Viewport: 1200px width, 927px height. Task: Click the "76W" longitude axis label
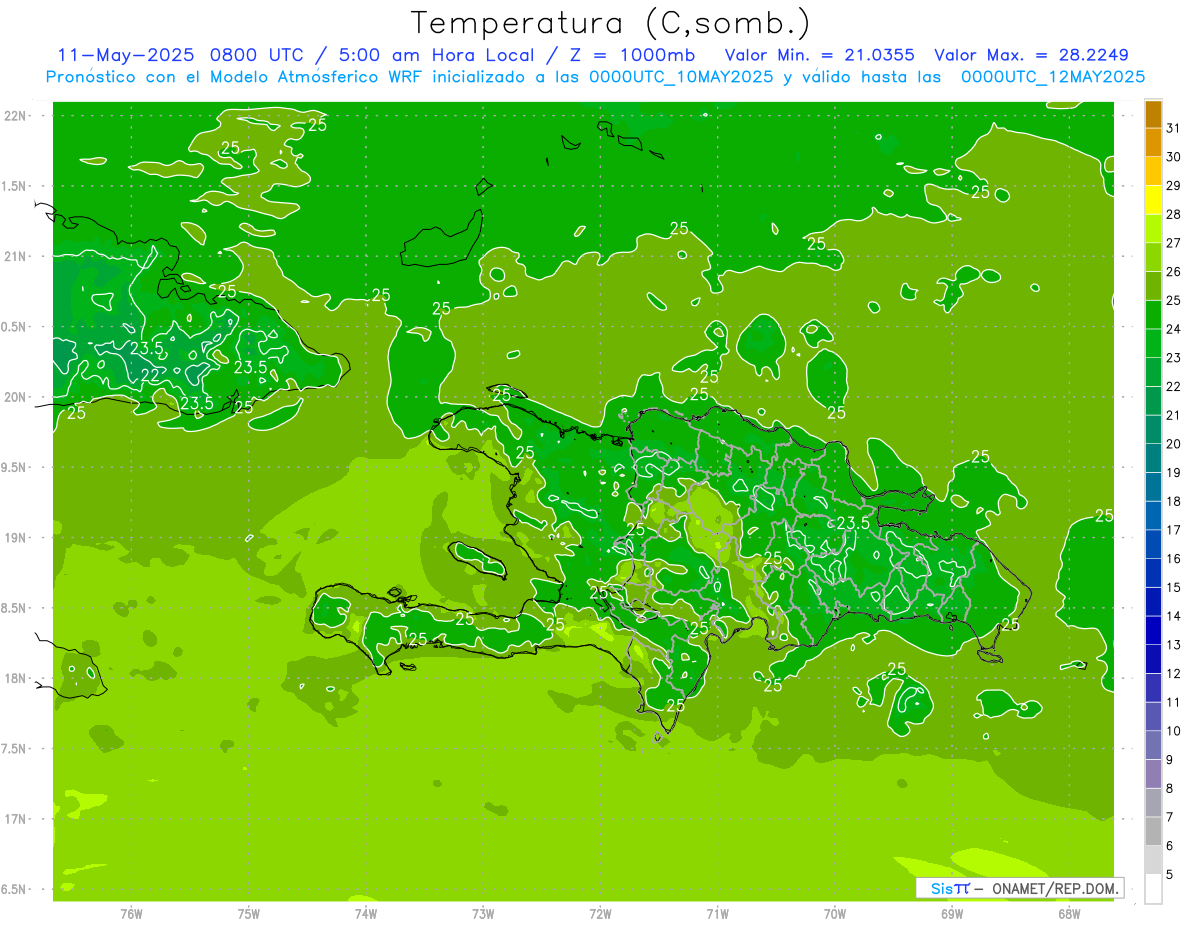click(x=131, y=913)
